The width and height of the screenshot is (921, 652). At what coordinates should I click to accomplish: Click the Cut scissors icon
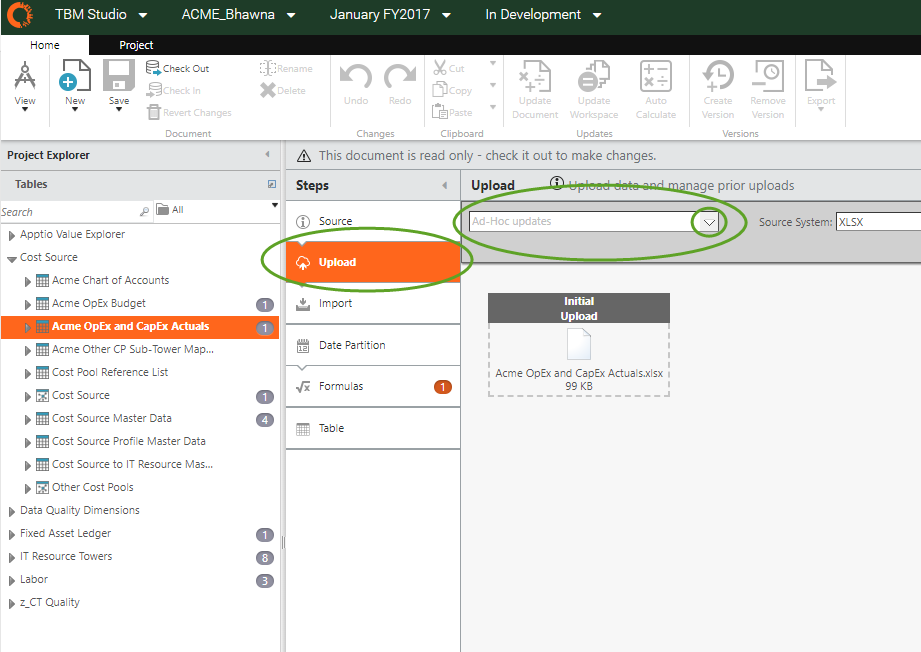tap(440, 68)
